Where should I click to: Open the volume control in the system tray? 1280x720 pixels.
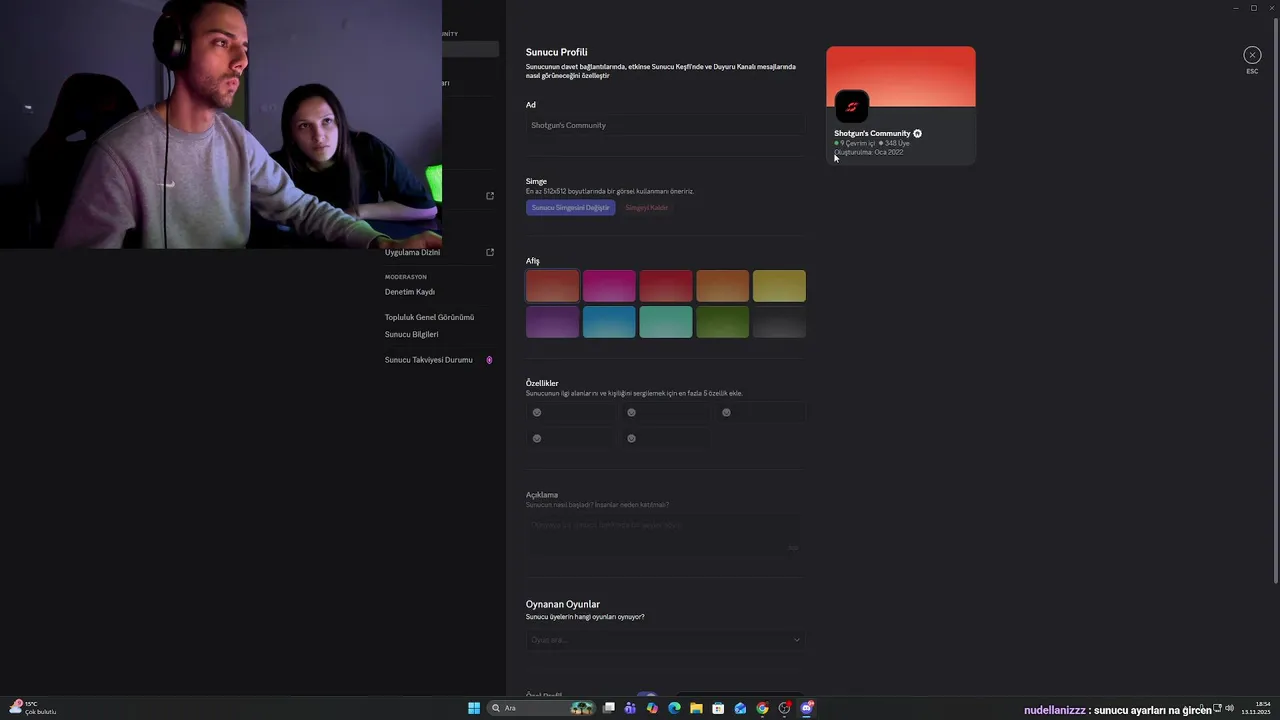[x=1230, y=708]
